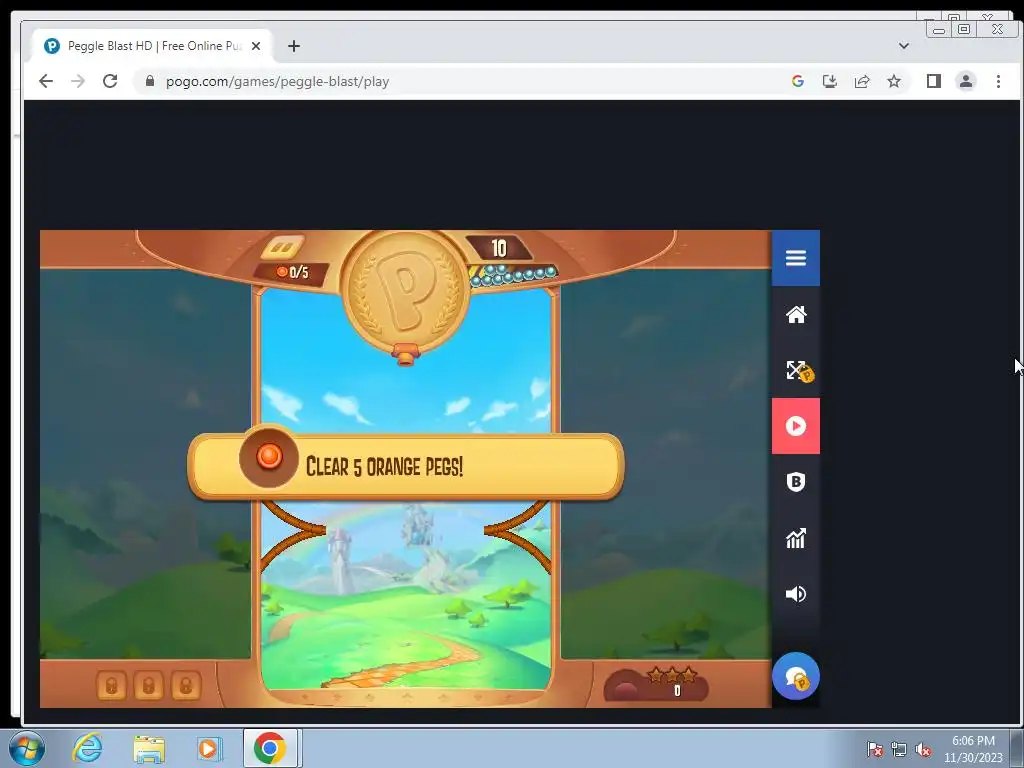
Task: Click the muted volume tray icon
Action: coord(923,750)
